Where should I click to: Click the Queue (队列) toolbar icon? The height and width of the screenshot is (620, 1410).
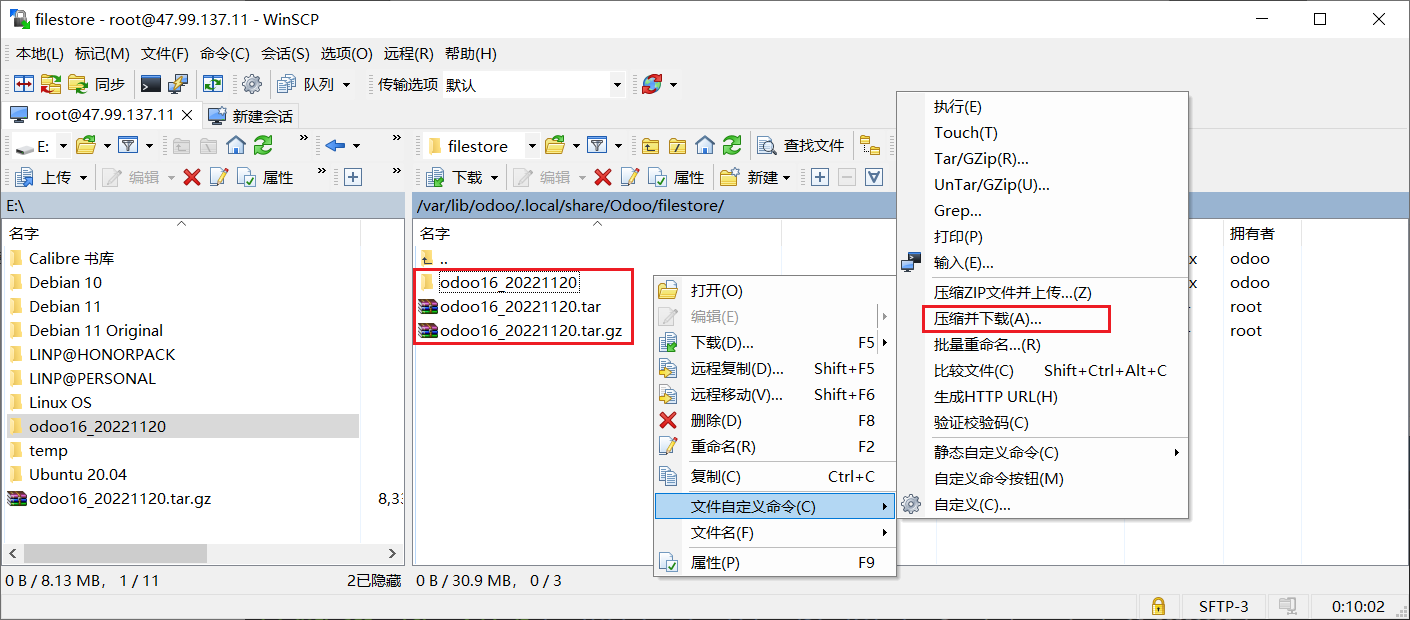306,85
